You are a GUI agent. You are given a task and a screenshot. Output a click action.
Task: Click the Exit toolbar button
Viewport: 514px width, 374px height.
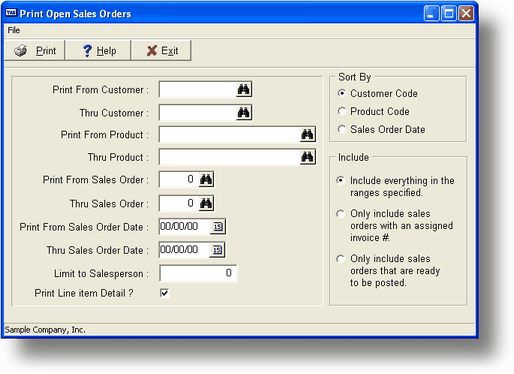point(162,51)
